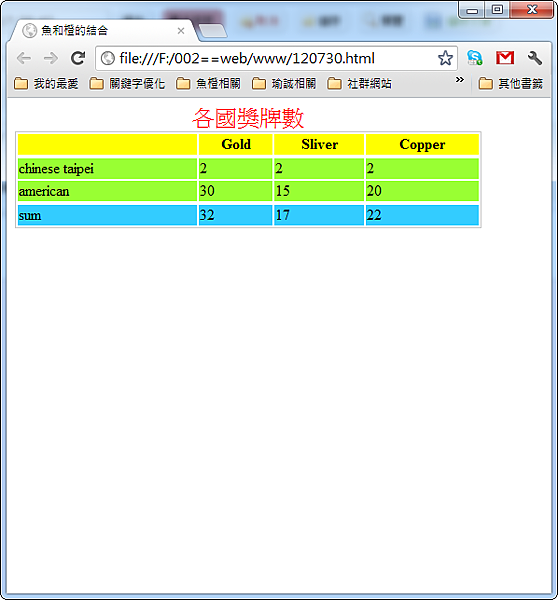Click american Copper value 20
The image size is (558, 600).
click(374, 191)
